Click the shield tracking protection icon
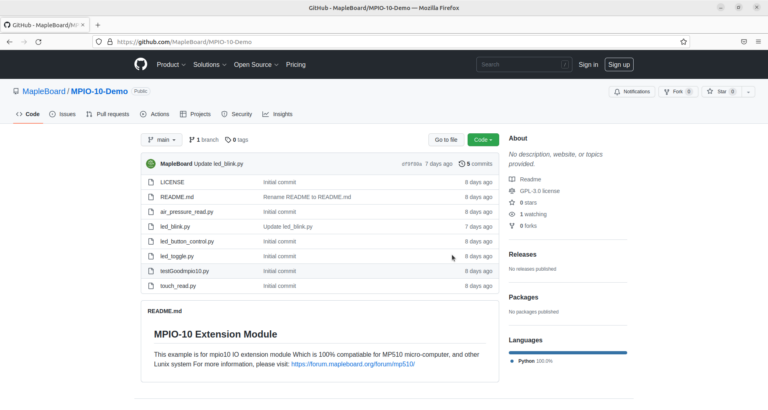This screenshot has height=410, width=768. 99,42
